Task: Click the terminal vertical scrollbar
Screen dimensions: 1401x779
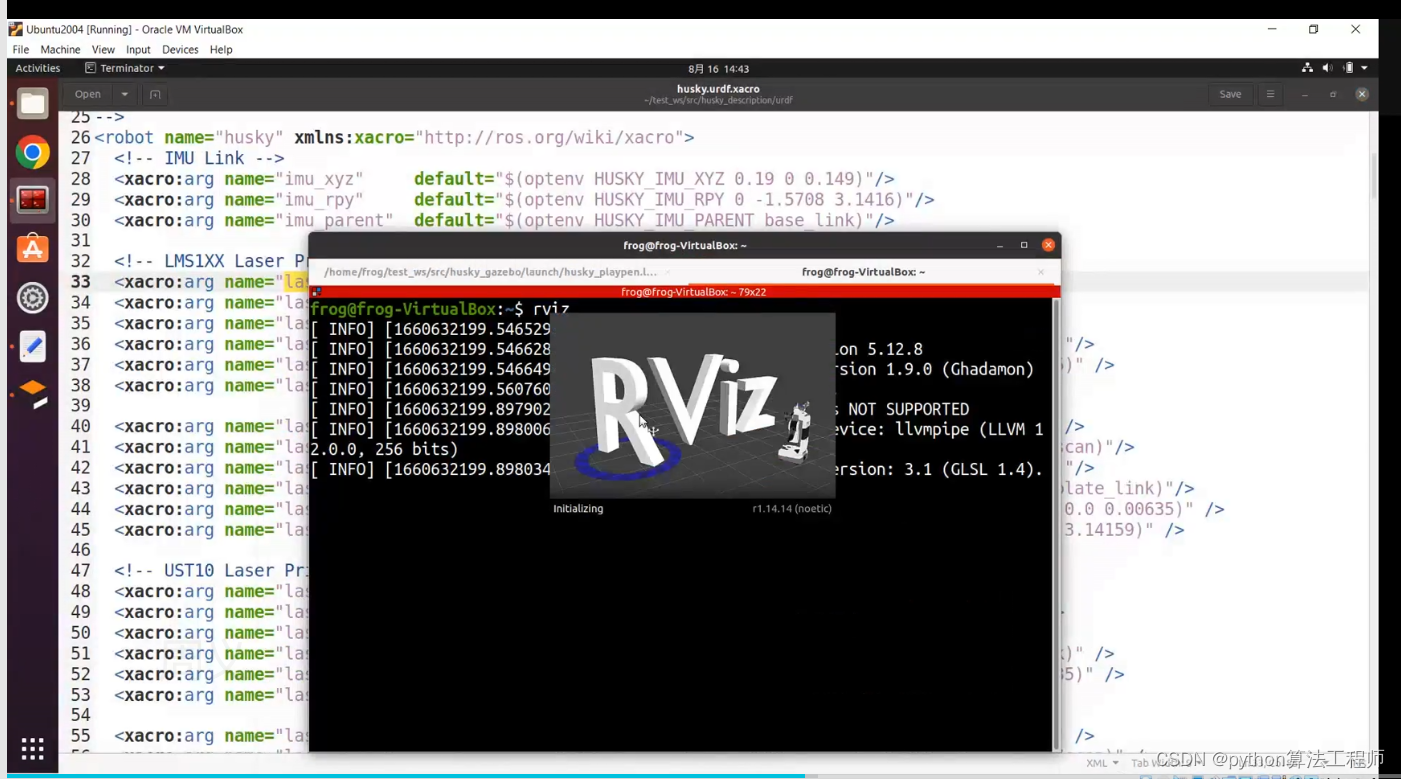Action: click(1055, 524)
